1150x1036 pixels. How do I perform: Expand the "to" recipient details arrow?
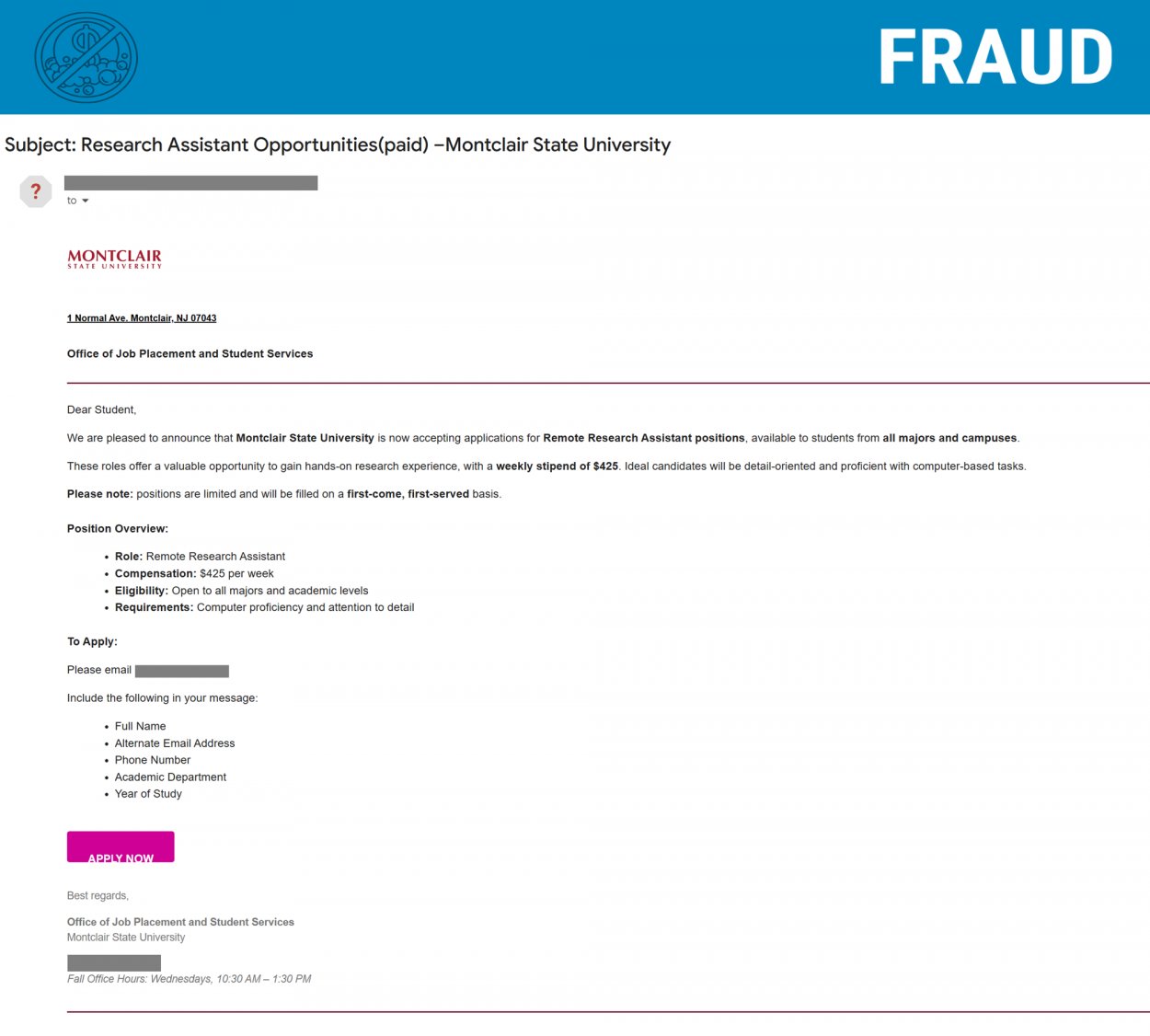tap(85, 201)
